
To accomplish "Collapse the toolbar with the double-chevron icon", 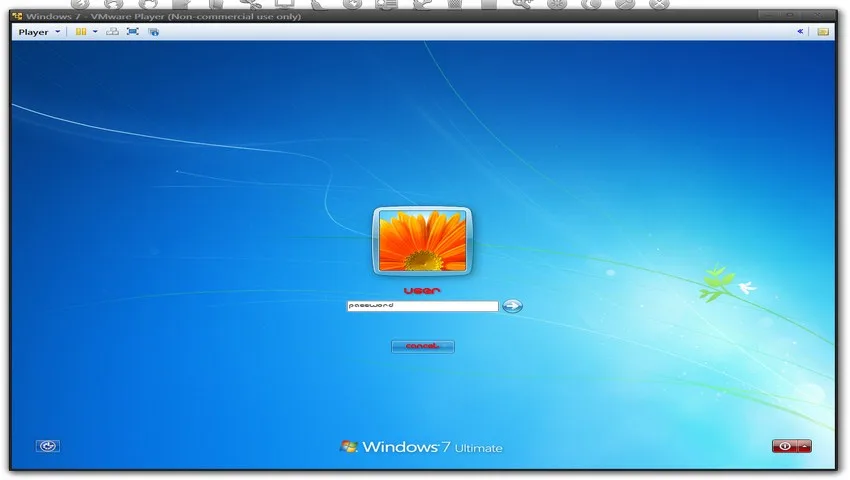I will [800, 31].
